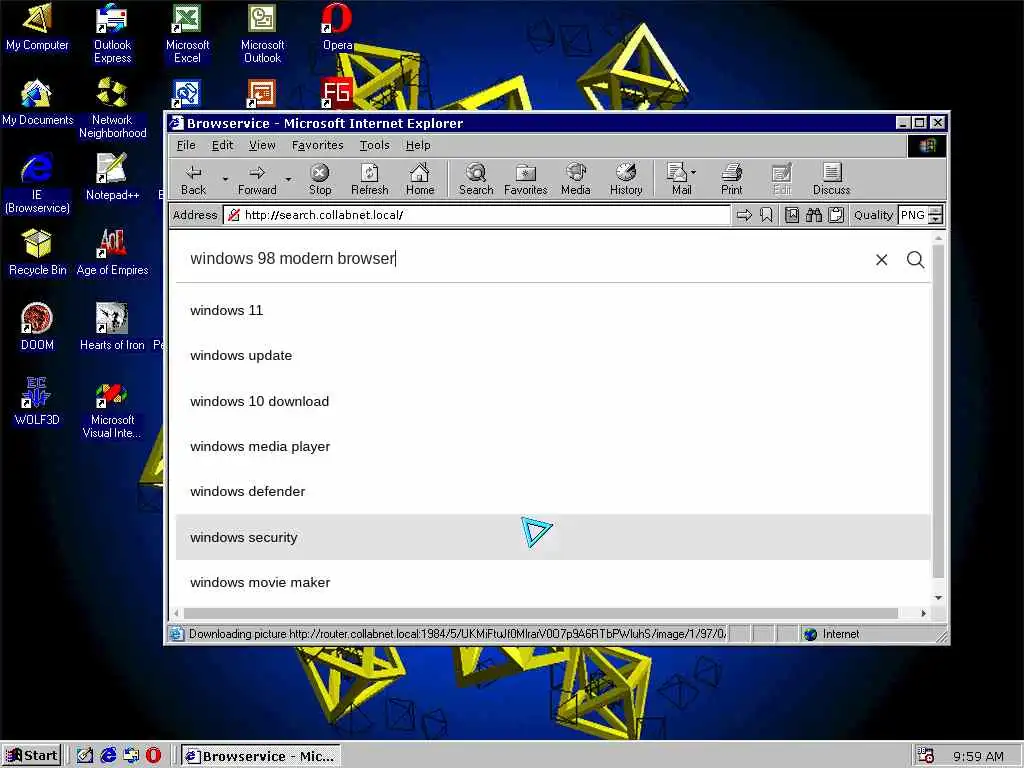Image resolution: width=1024 pixels, height=768 pixels.
Task: Select the Microsoft Outlook desktop icon
Action: [x=263, y=33]
